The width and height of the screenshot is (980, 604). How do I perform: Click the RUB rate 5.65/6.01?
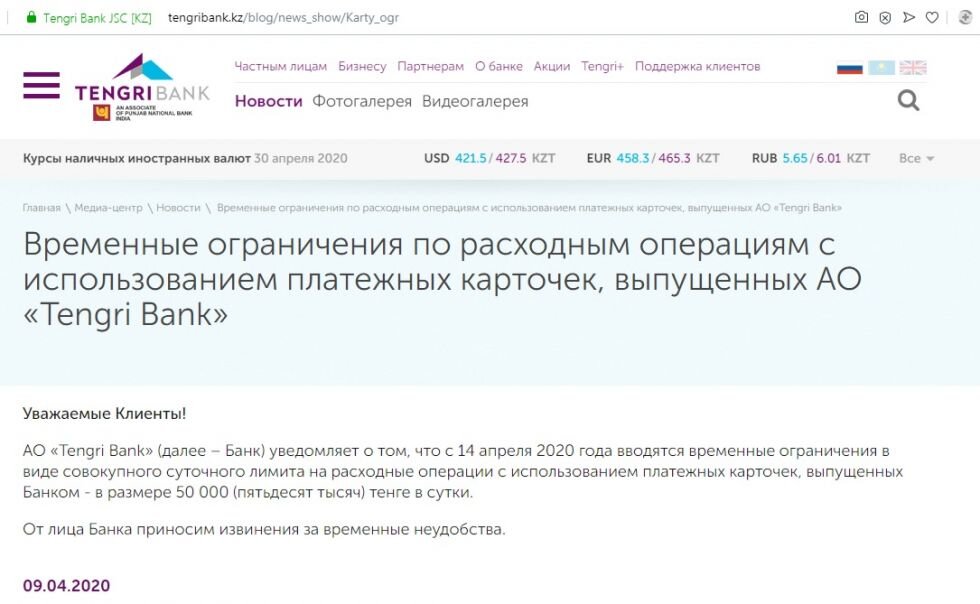click(x=811, y=158)
